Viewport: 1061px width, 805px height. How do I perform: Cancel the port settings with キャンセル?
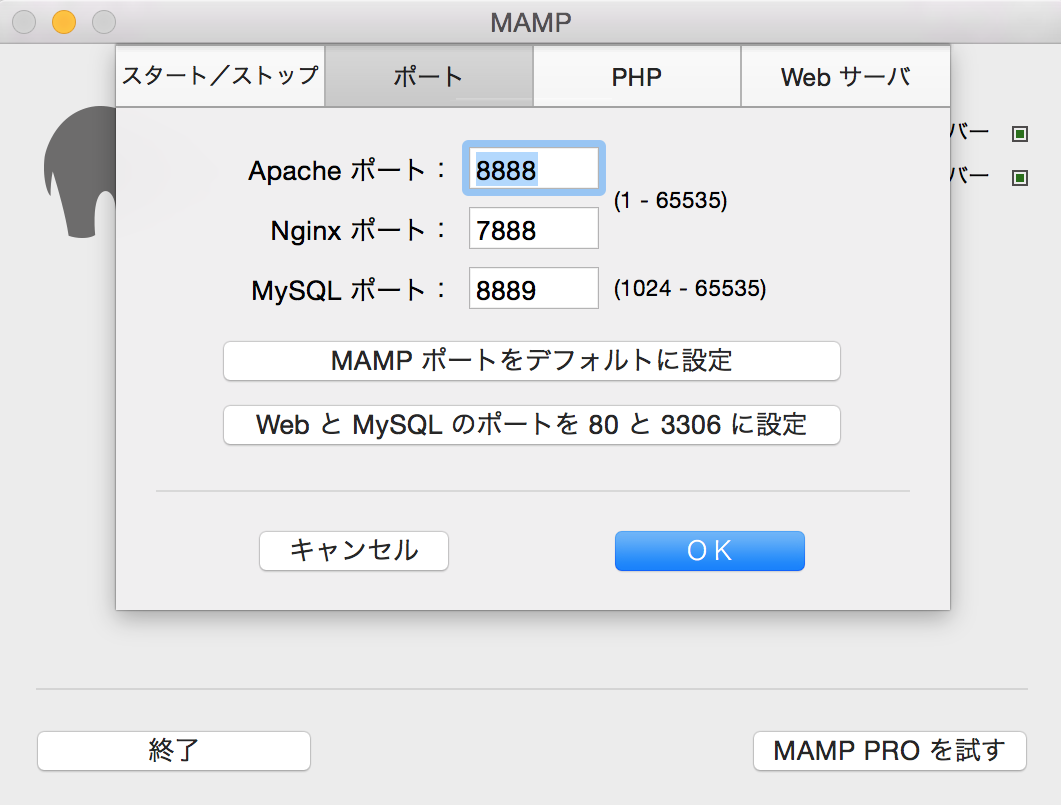click(353, 550)
